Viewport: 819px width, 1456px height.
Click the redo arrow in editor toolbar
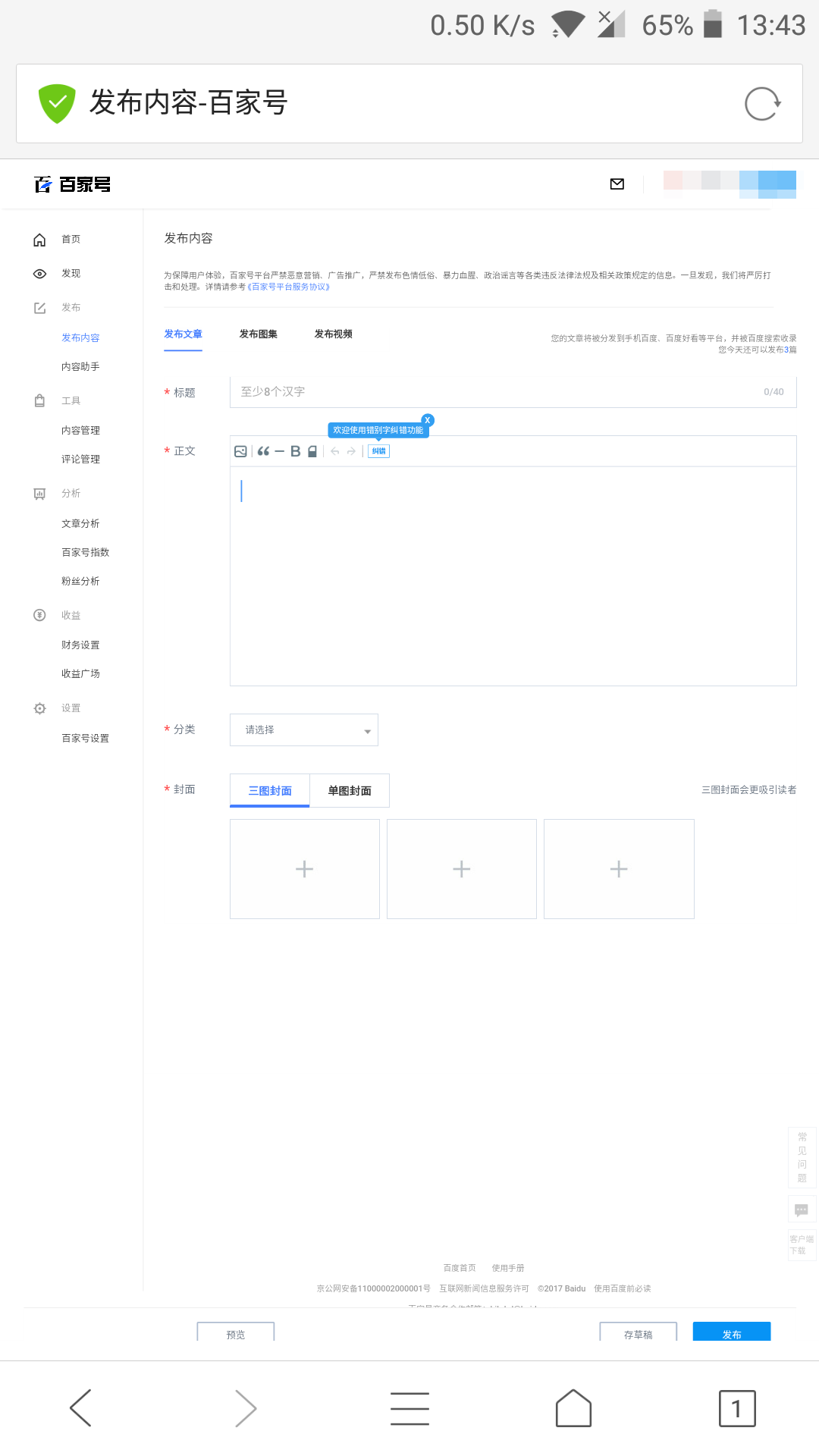coord(351,451)
